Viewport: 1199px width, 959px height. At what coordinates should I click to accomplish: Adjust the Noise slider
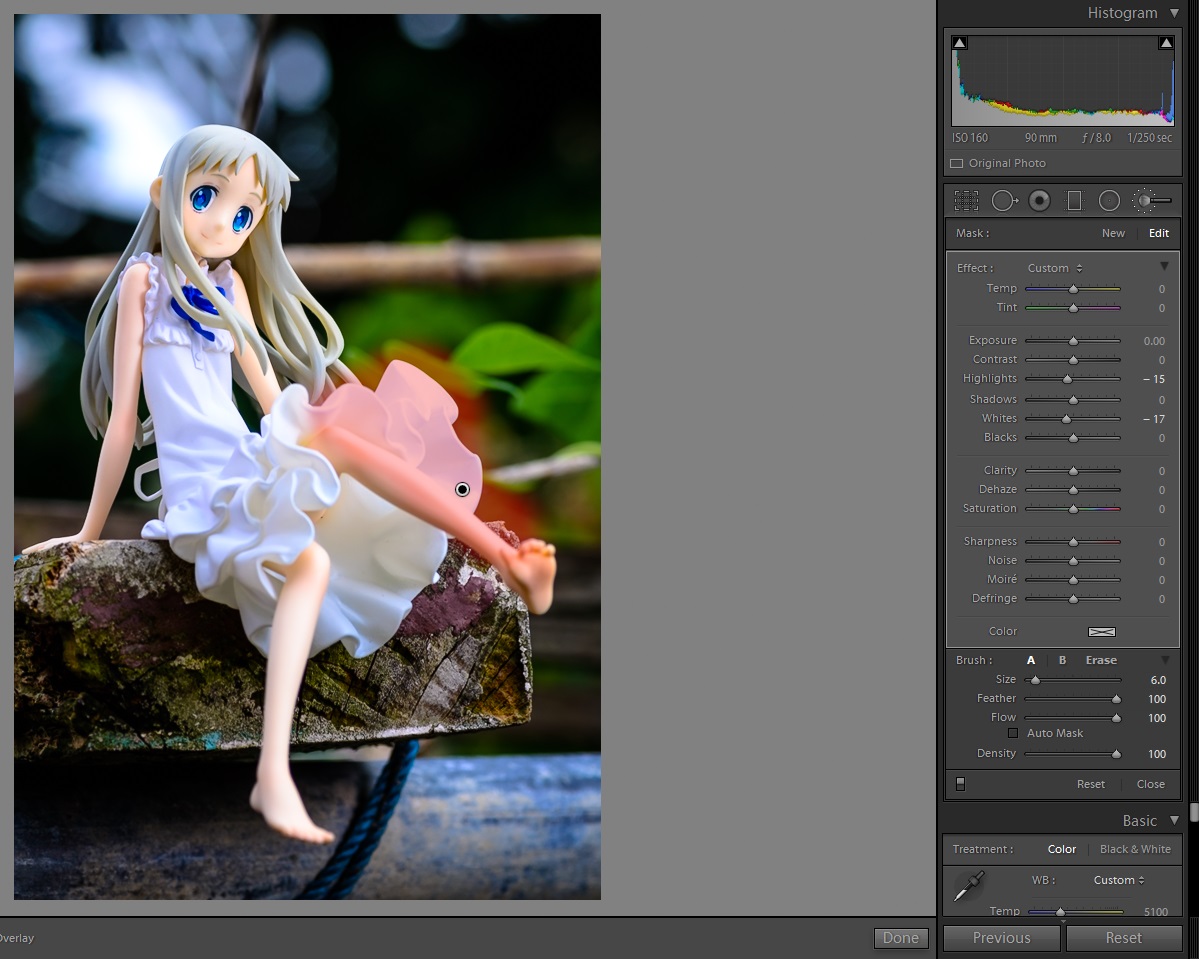1073,561
